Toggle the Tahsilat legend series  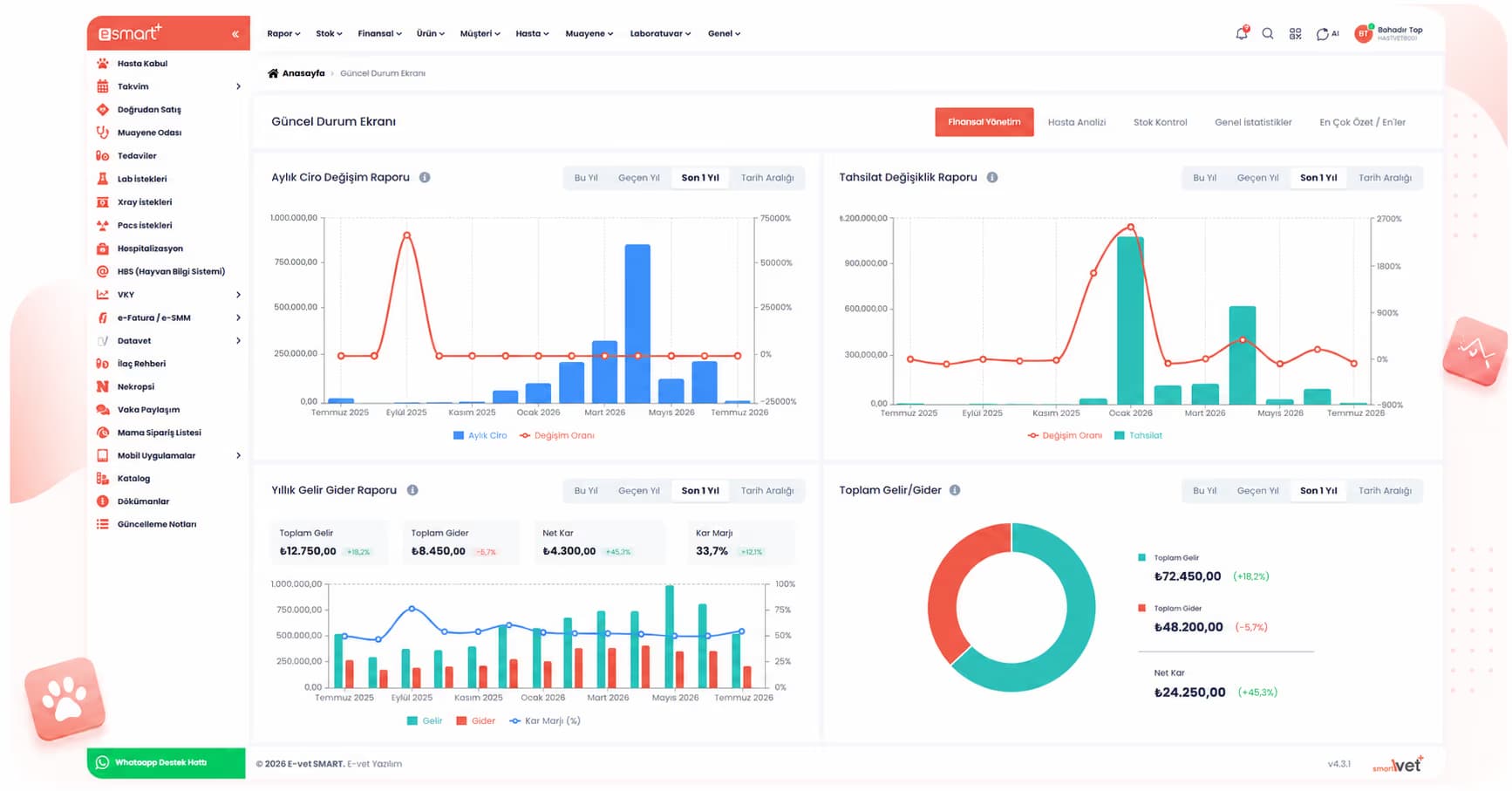1138,435
